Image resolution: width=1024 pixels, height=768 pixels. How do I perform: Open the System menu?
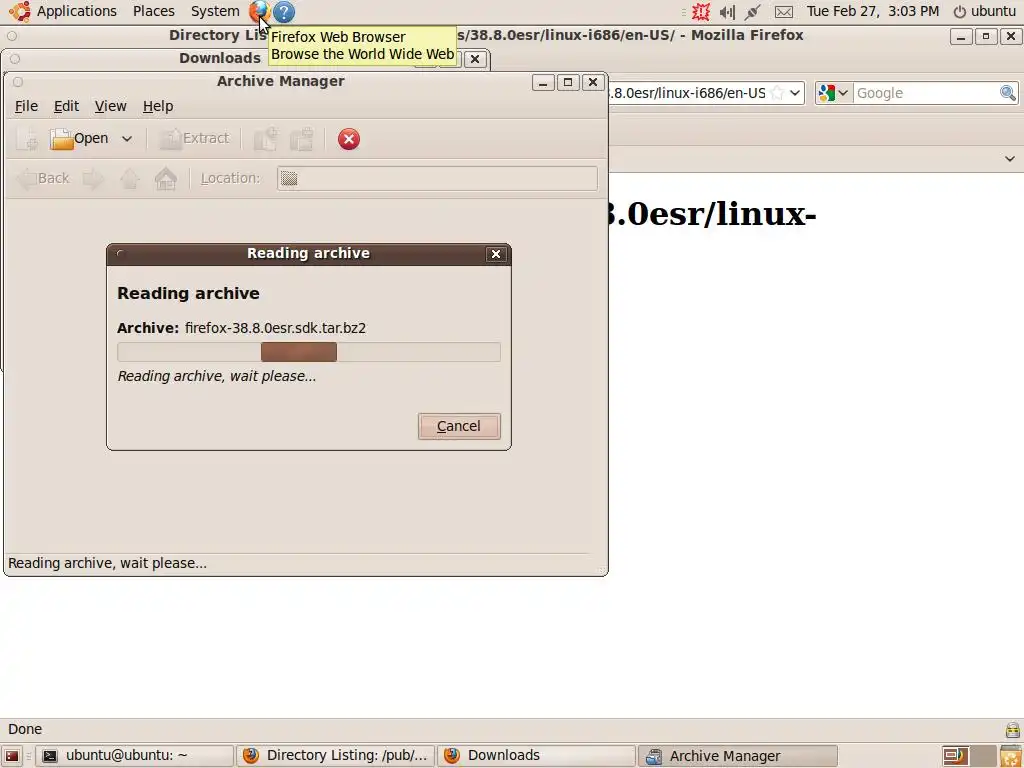pos(215,11)
